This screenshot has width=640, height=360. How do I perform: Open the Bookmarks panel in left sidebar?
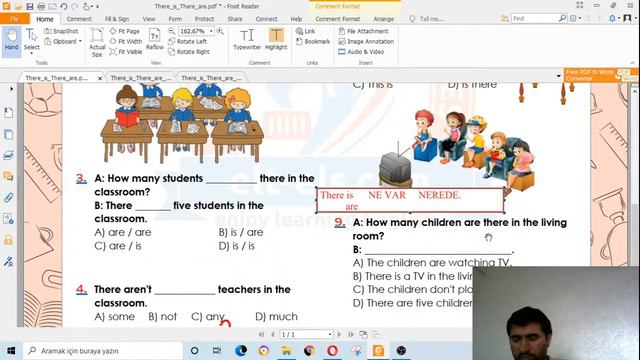[x=8, y=113]
